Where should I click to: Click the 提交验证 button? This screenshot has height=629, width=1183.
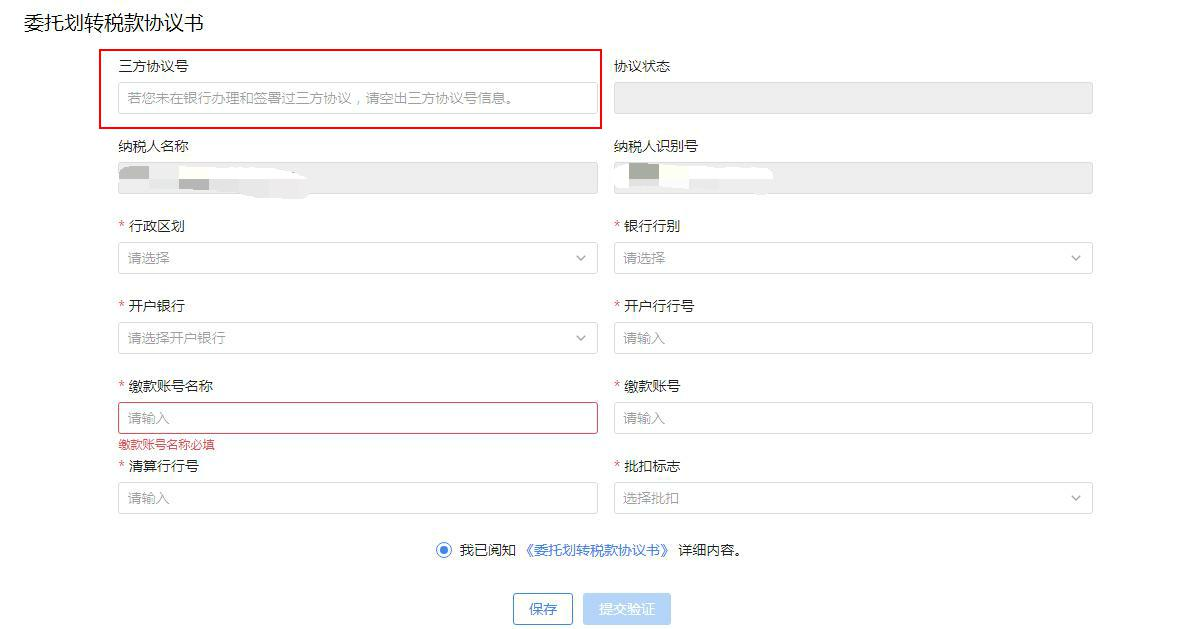point(627,609)
